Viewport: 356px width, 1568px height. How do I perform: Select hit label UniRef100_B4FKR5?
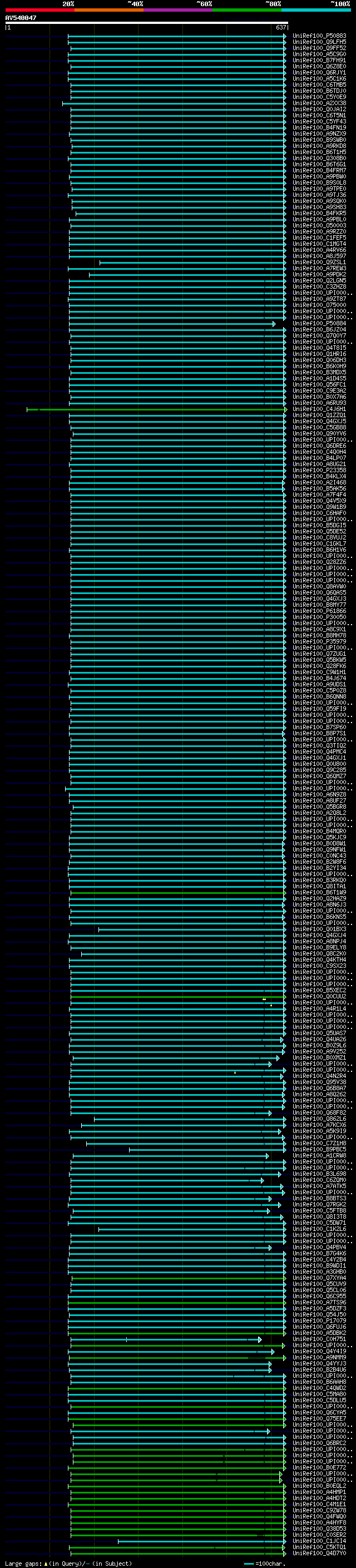[319, 213]
